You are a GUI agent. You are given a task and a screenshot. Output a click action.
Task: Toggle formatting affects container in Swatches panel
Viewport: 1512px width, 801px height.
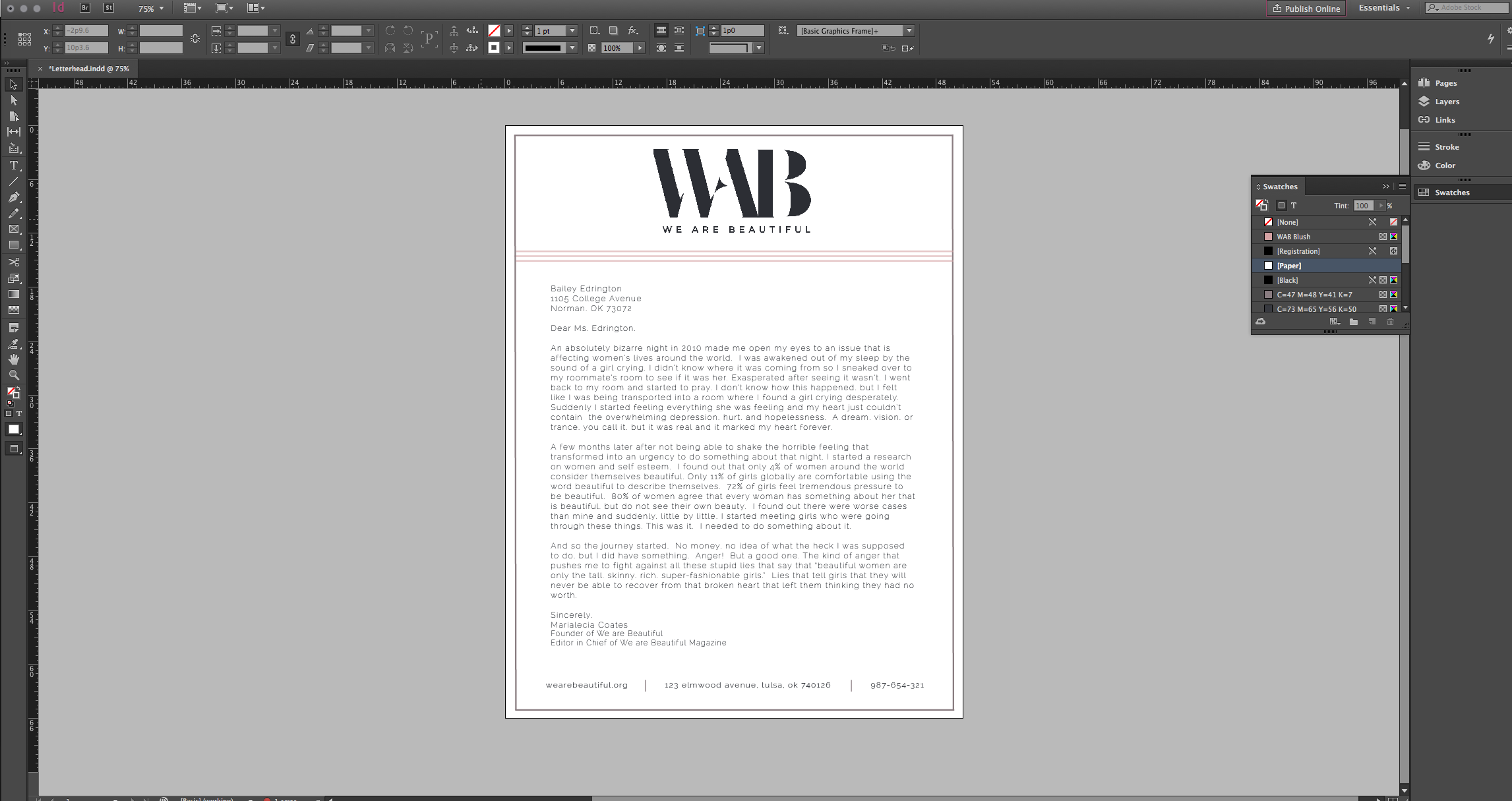tap(1281, 206)
